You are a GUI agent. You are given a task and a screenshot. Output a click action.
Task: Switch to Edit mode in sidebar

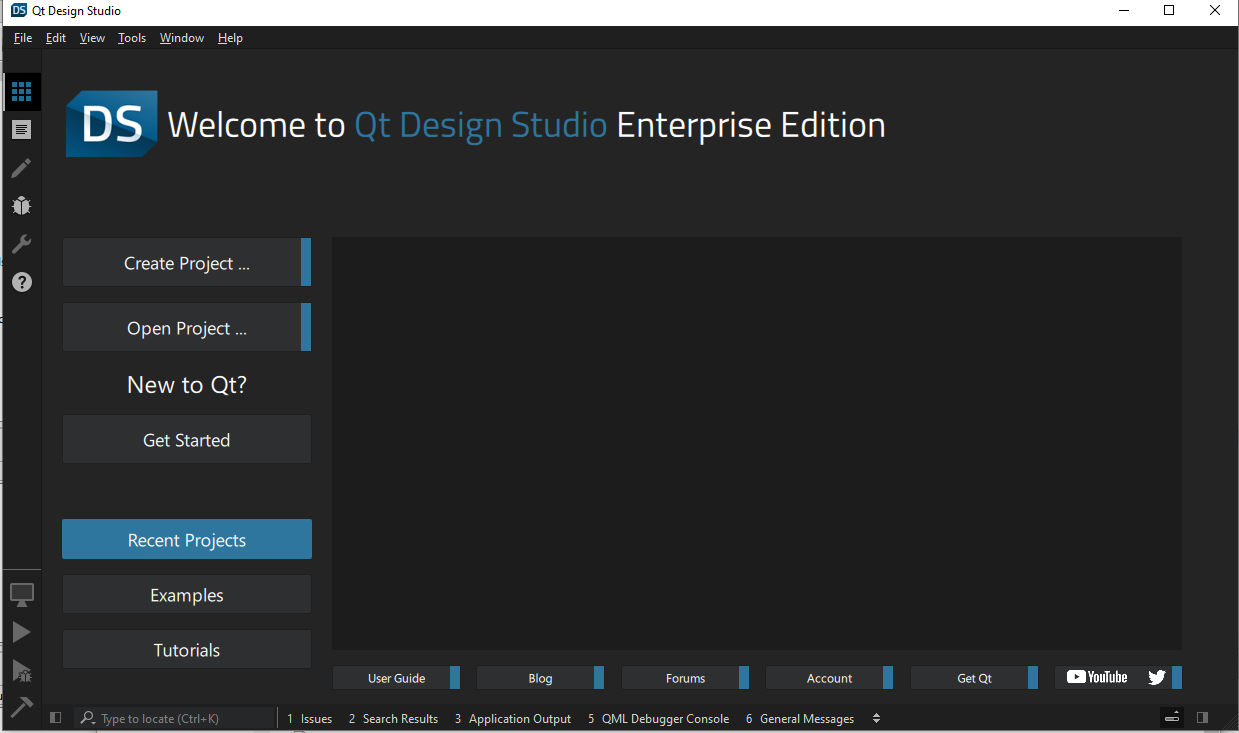pyautogui.click(x=21, y=130)
